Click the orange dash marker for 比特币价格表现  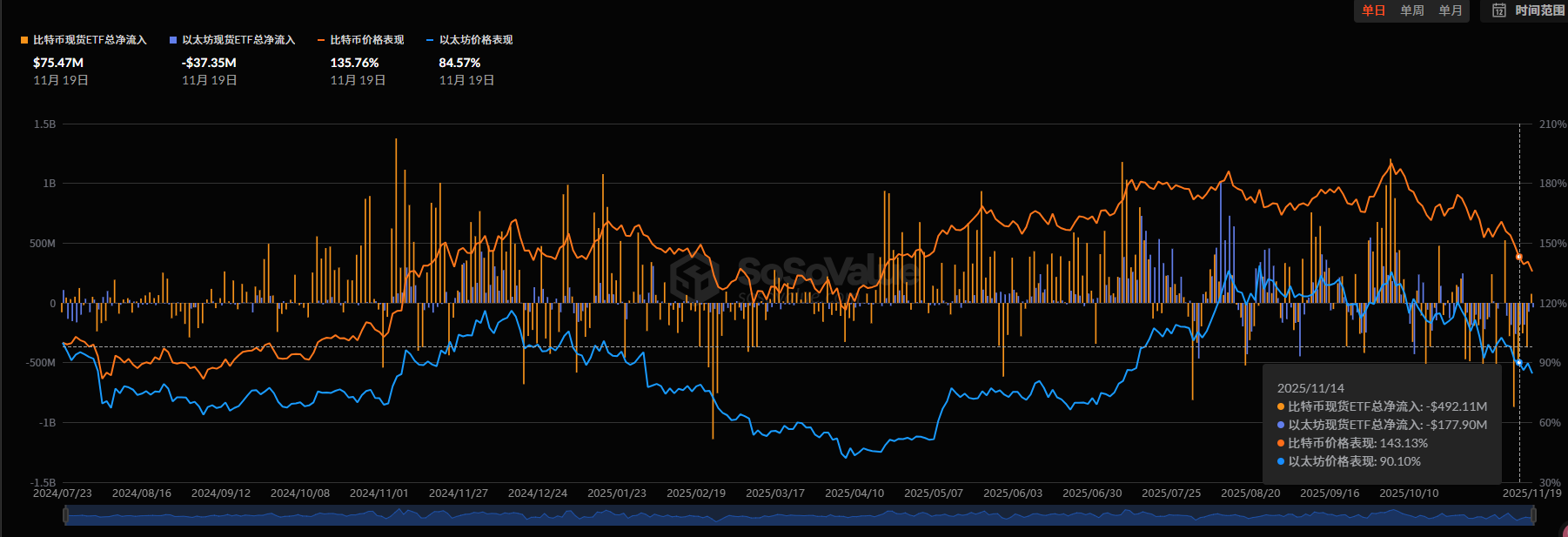pos(321,40)
